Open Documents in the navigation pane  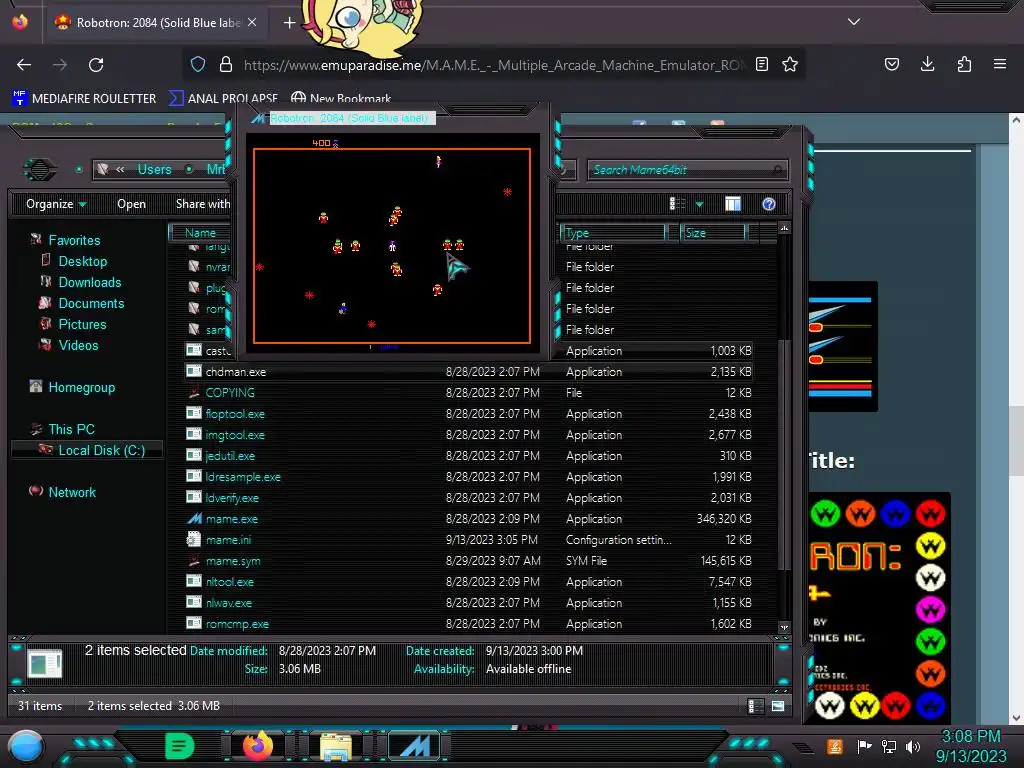coord(91,303)
